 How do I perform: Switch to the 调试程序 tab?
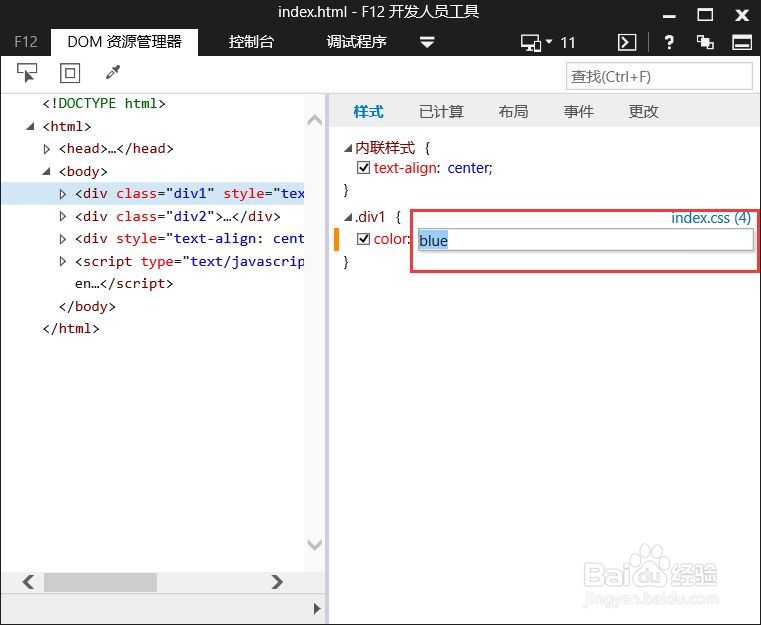[x=357, y=42]
